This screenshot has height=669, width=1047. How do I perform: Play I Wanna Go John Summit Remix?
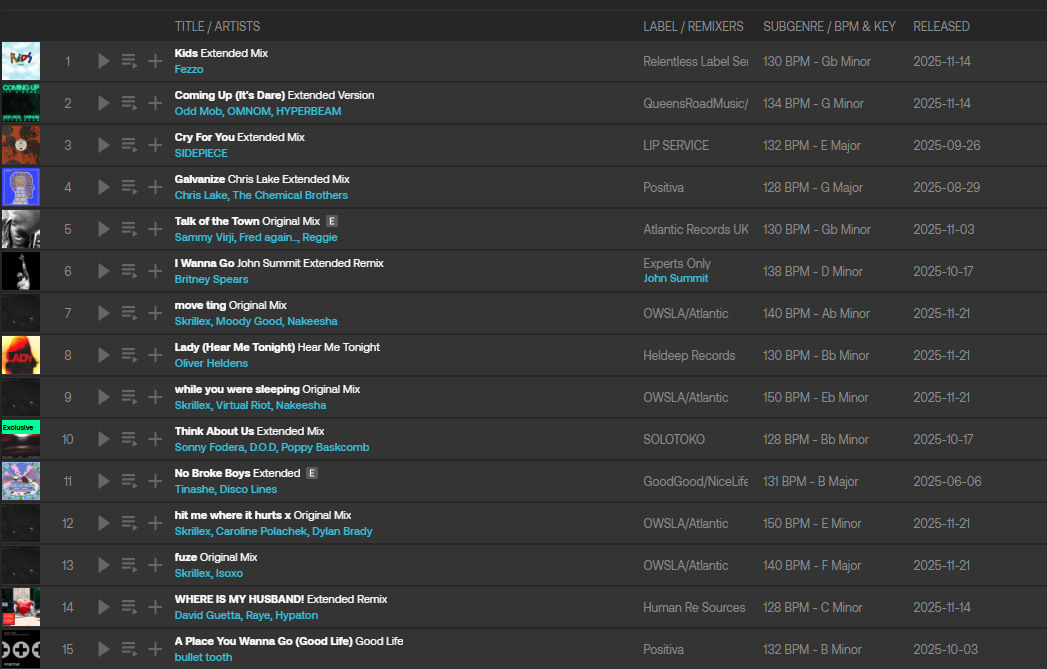coord(104,271)
